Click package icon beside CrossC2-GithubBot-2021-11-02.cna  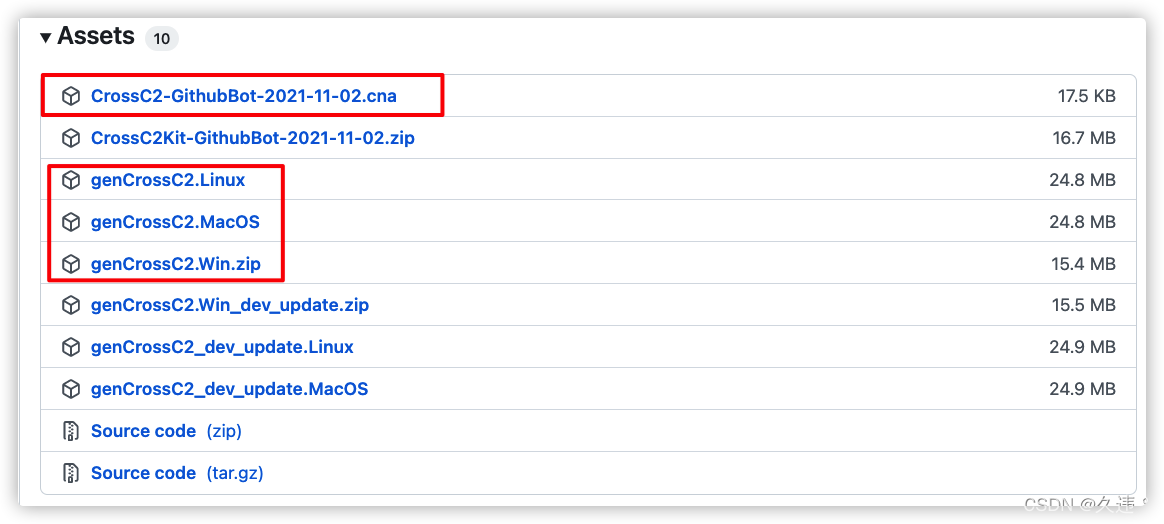coord(71,96)
